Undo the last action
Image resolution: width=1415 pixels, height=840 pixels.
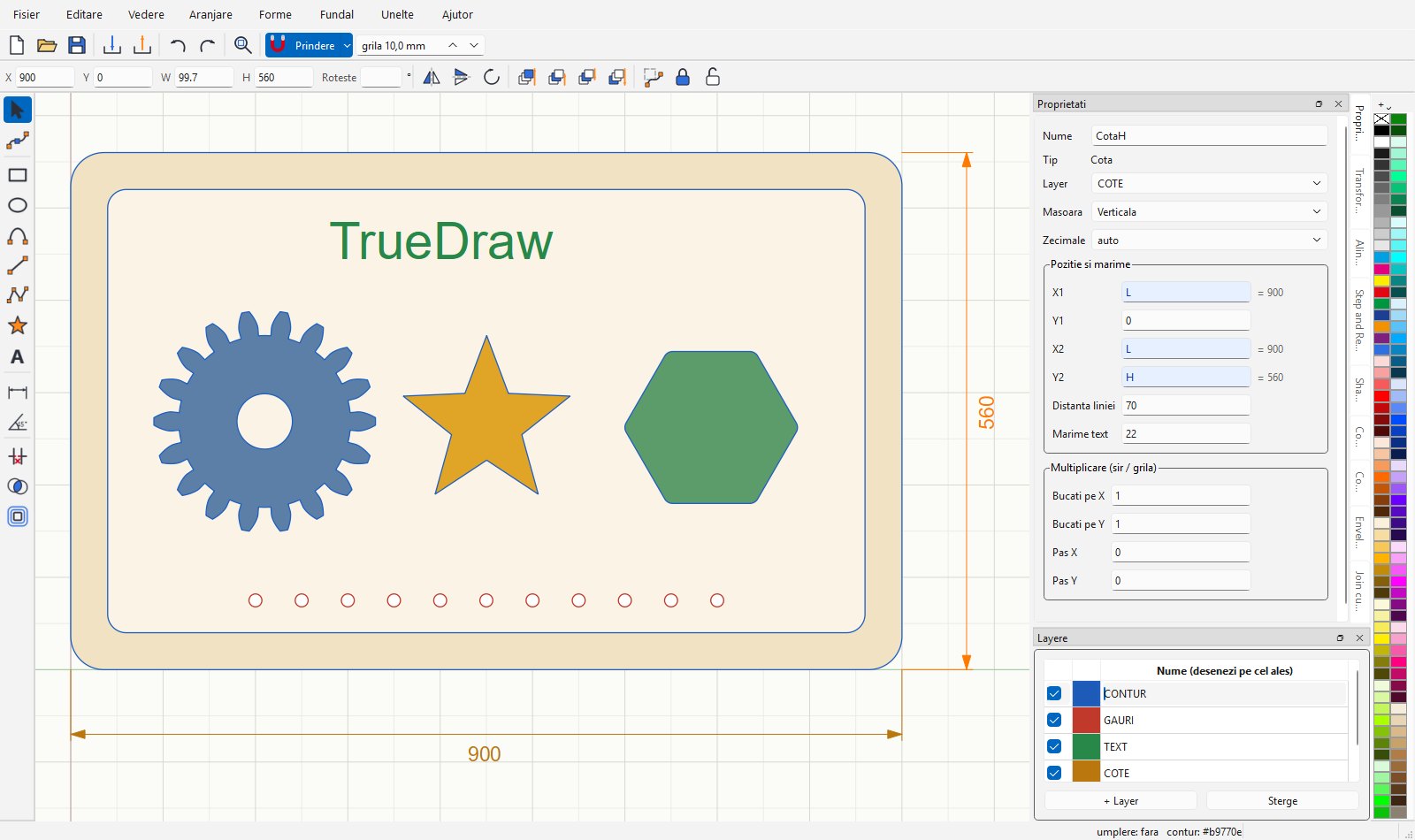[x=178, y=45]
